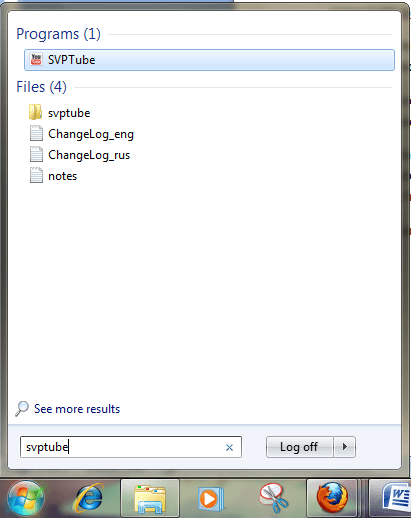
Task: Click the Log off button
Action: pos(300,447)
